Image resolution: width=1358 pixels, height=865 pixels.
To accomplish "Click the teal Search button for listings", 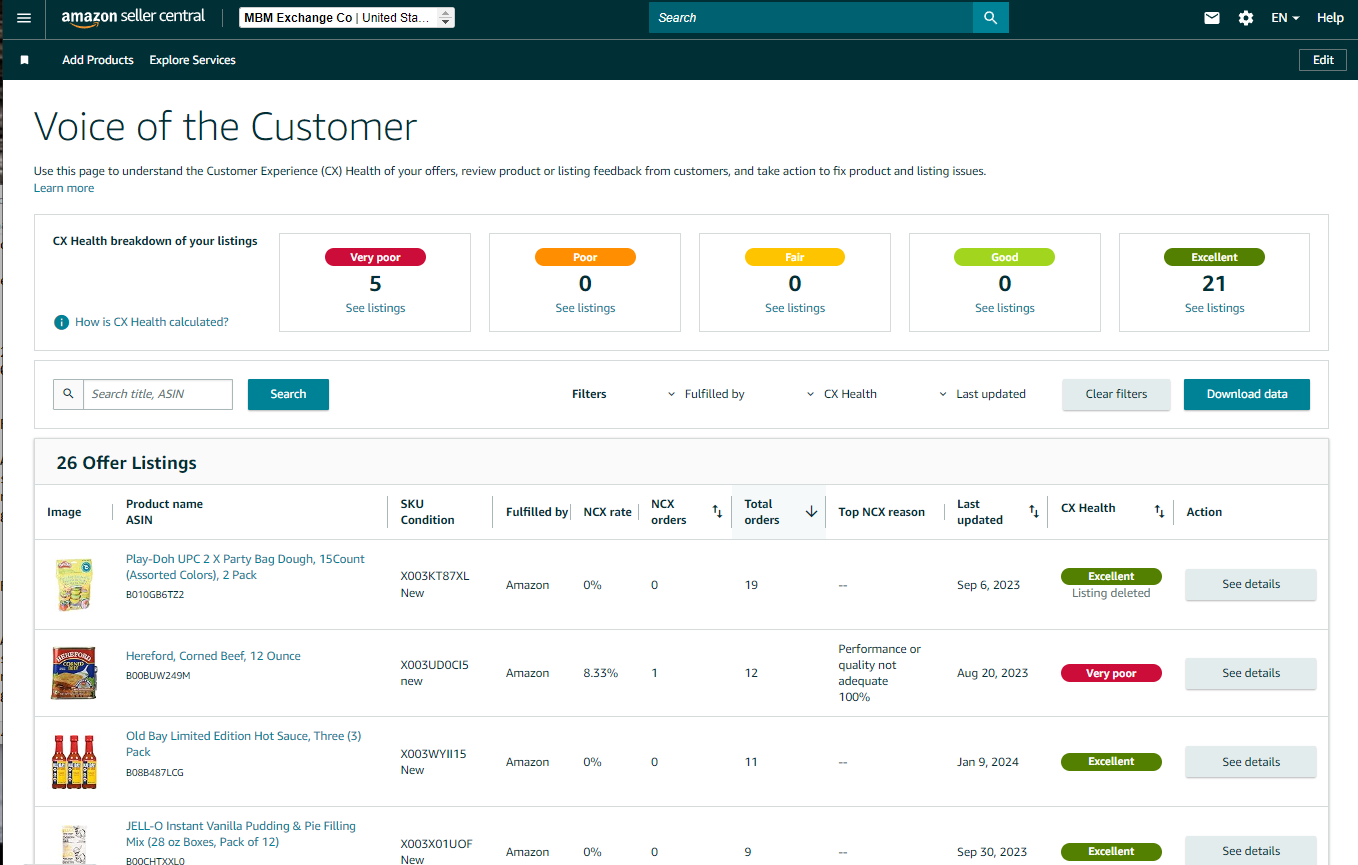I will (x=288, y=394).
